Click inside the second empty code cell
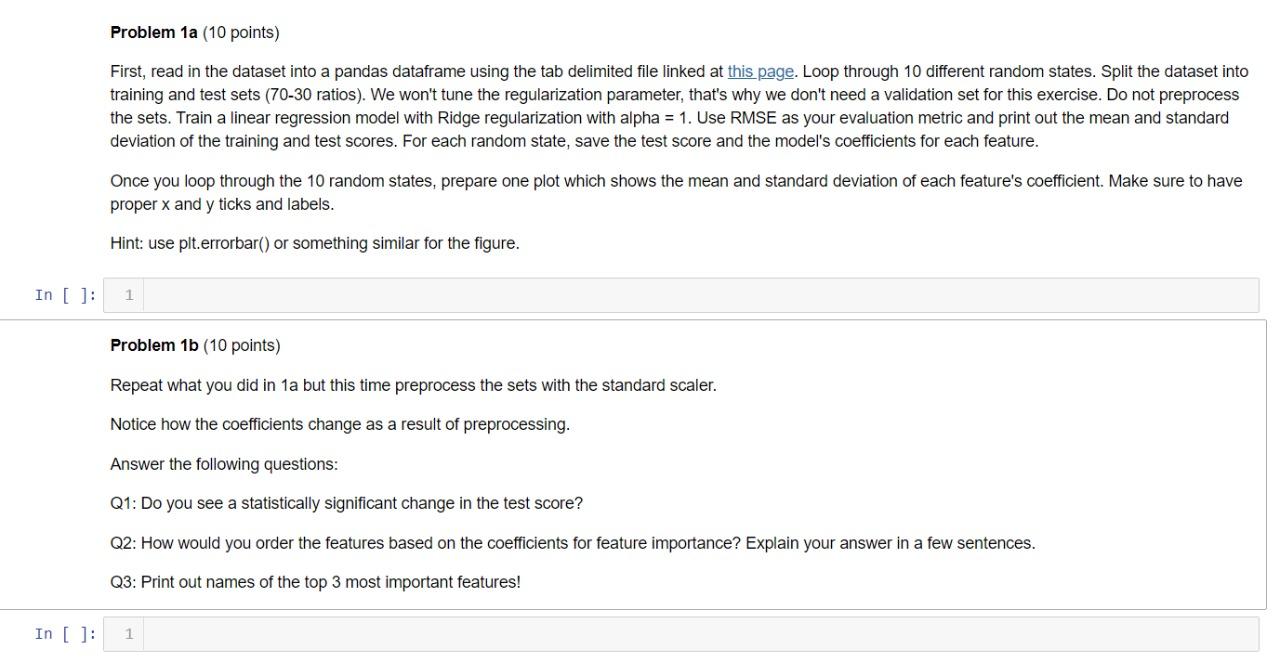 pos(600,633)
